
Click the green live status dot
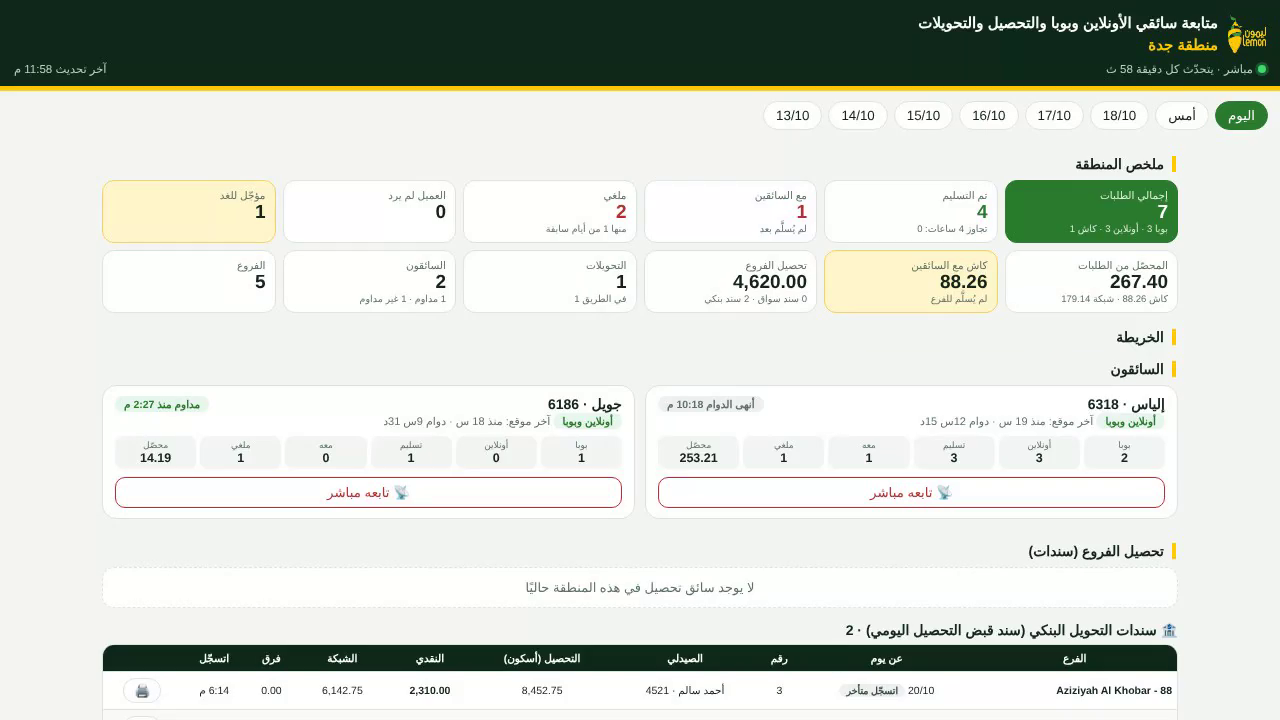pyautogui.click(x=1262, y=69)
